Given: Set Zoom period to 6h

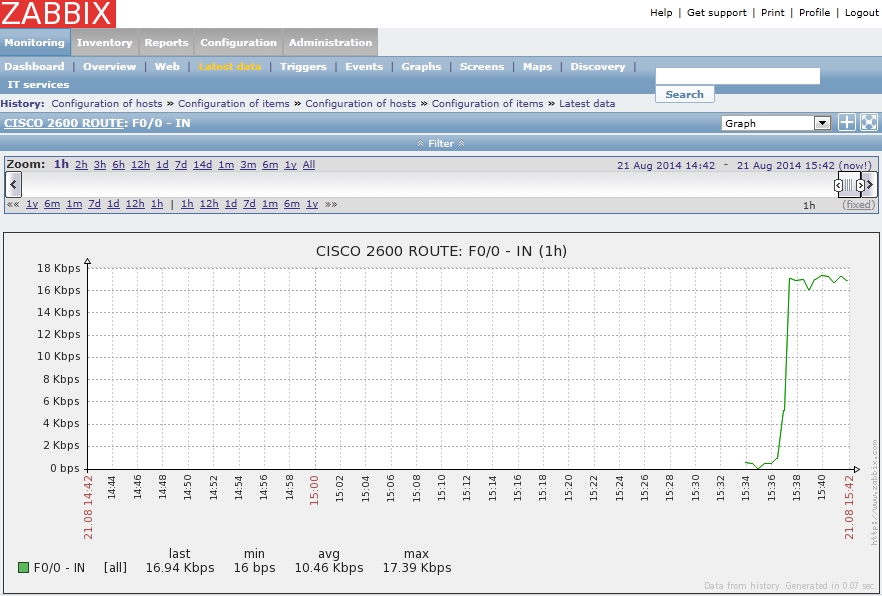Looking at the screenshot, I should [119, 165].
